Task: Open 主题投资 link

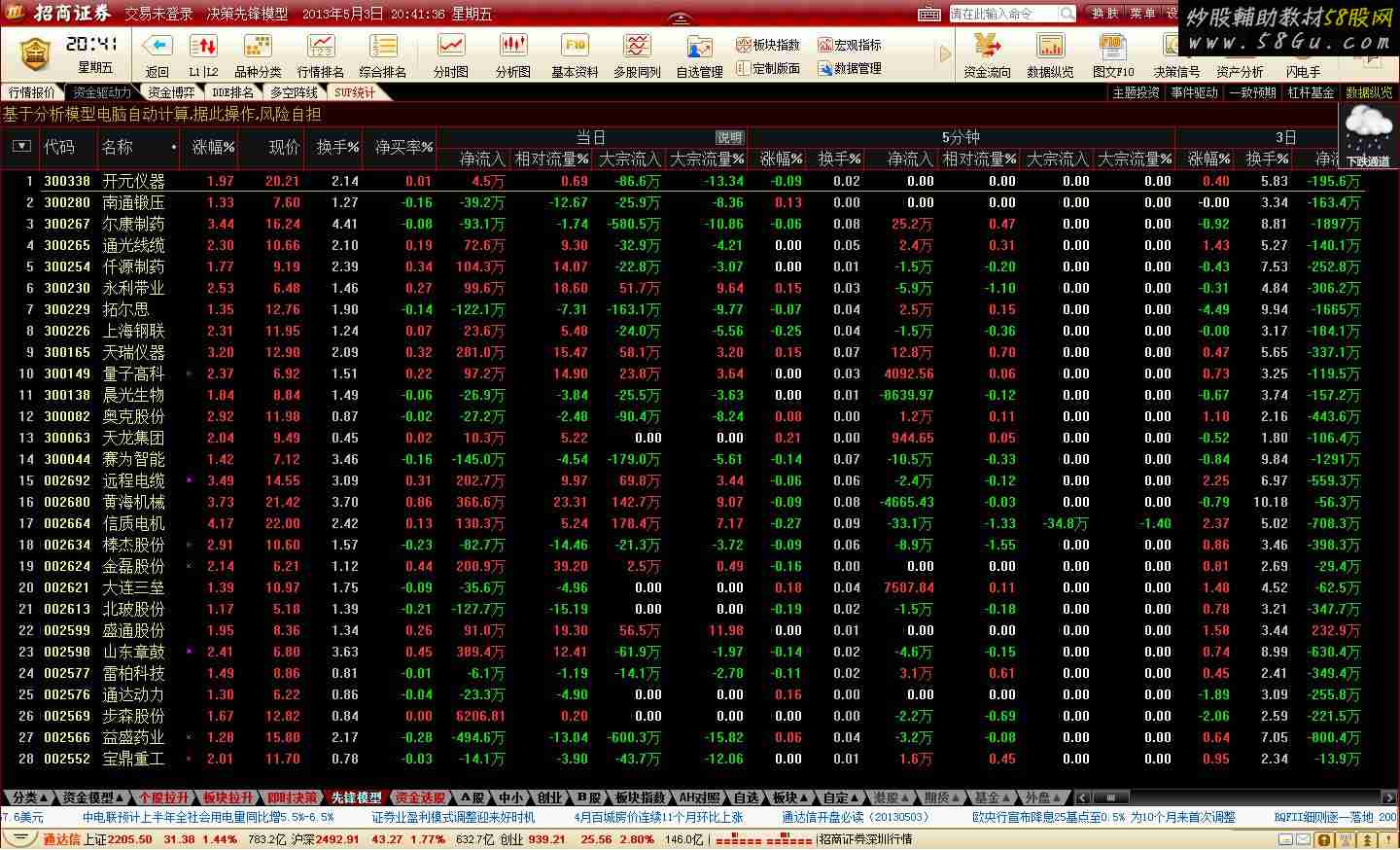Action: [x=1136, y=92]
